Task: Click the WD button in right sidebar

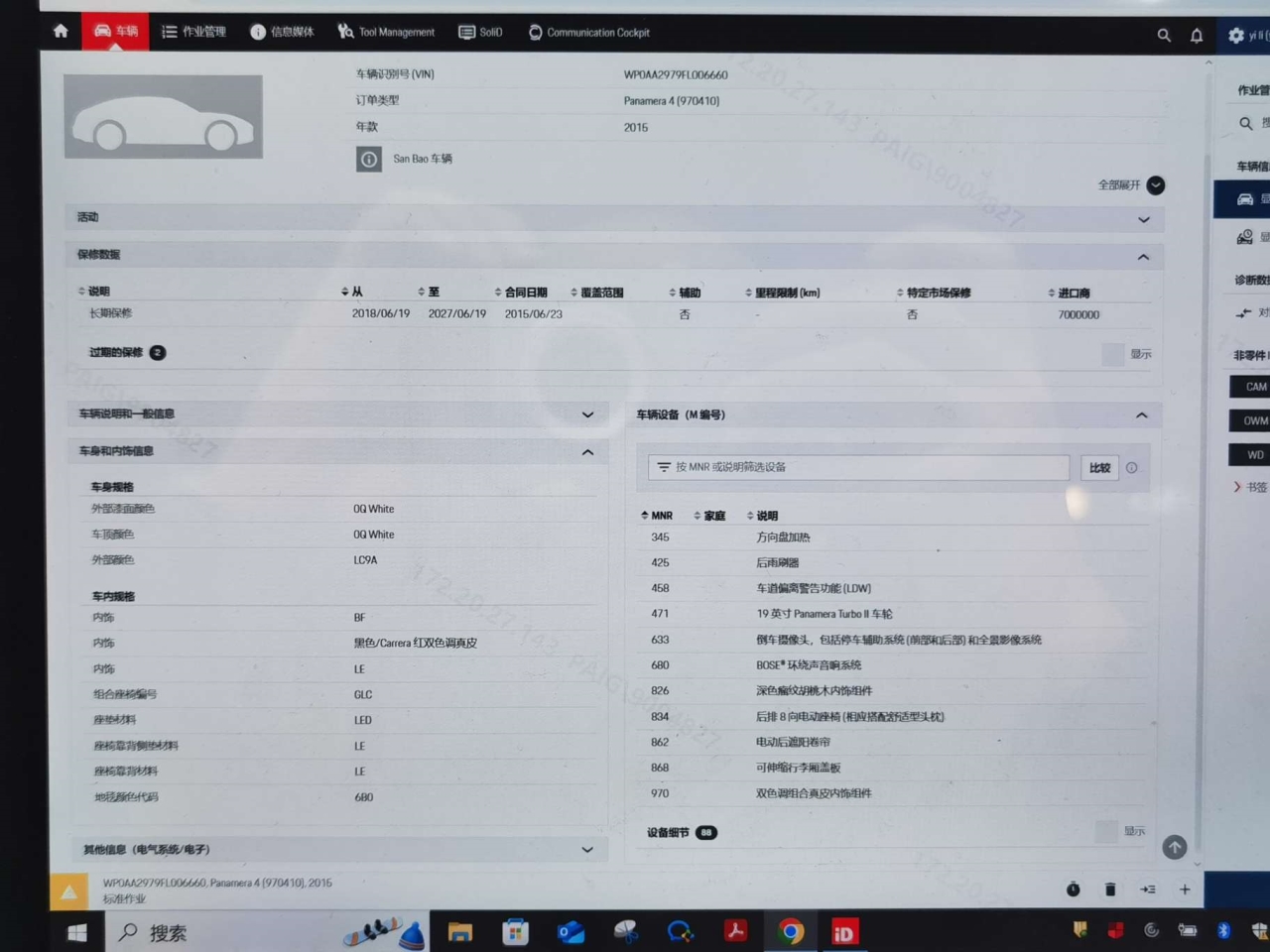Action: (1250, 455)
